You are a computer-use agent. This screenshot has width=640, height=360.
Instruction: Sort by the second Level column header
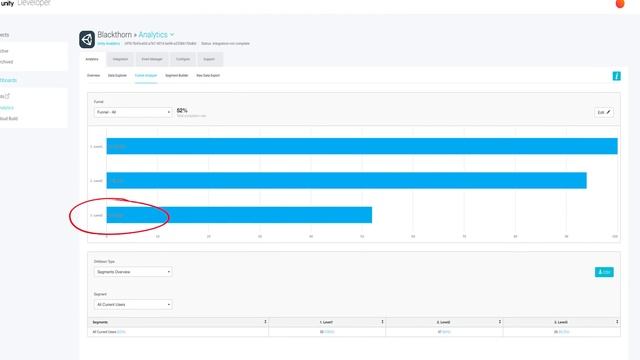(x=444, y=322)
